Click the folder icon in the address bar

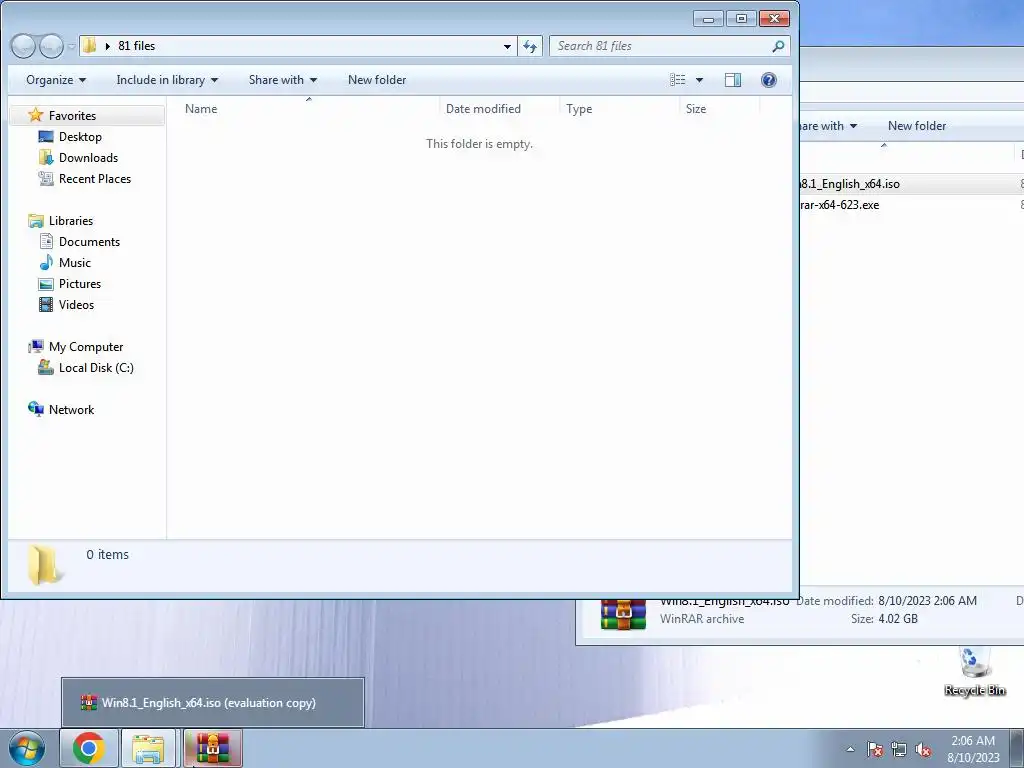(89, 46)
